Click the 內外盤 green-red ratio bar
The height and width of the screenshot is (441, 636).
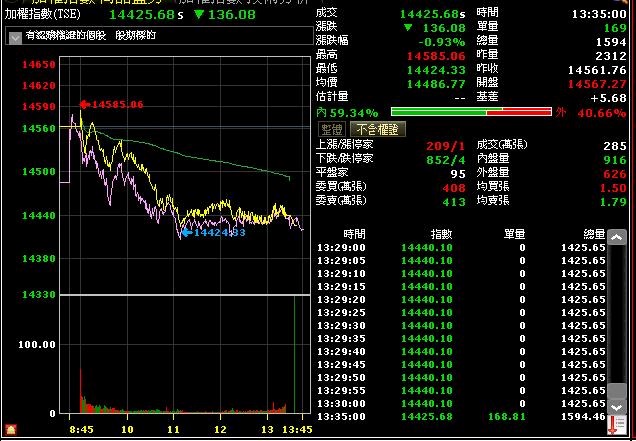click(471, 112)
